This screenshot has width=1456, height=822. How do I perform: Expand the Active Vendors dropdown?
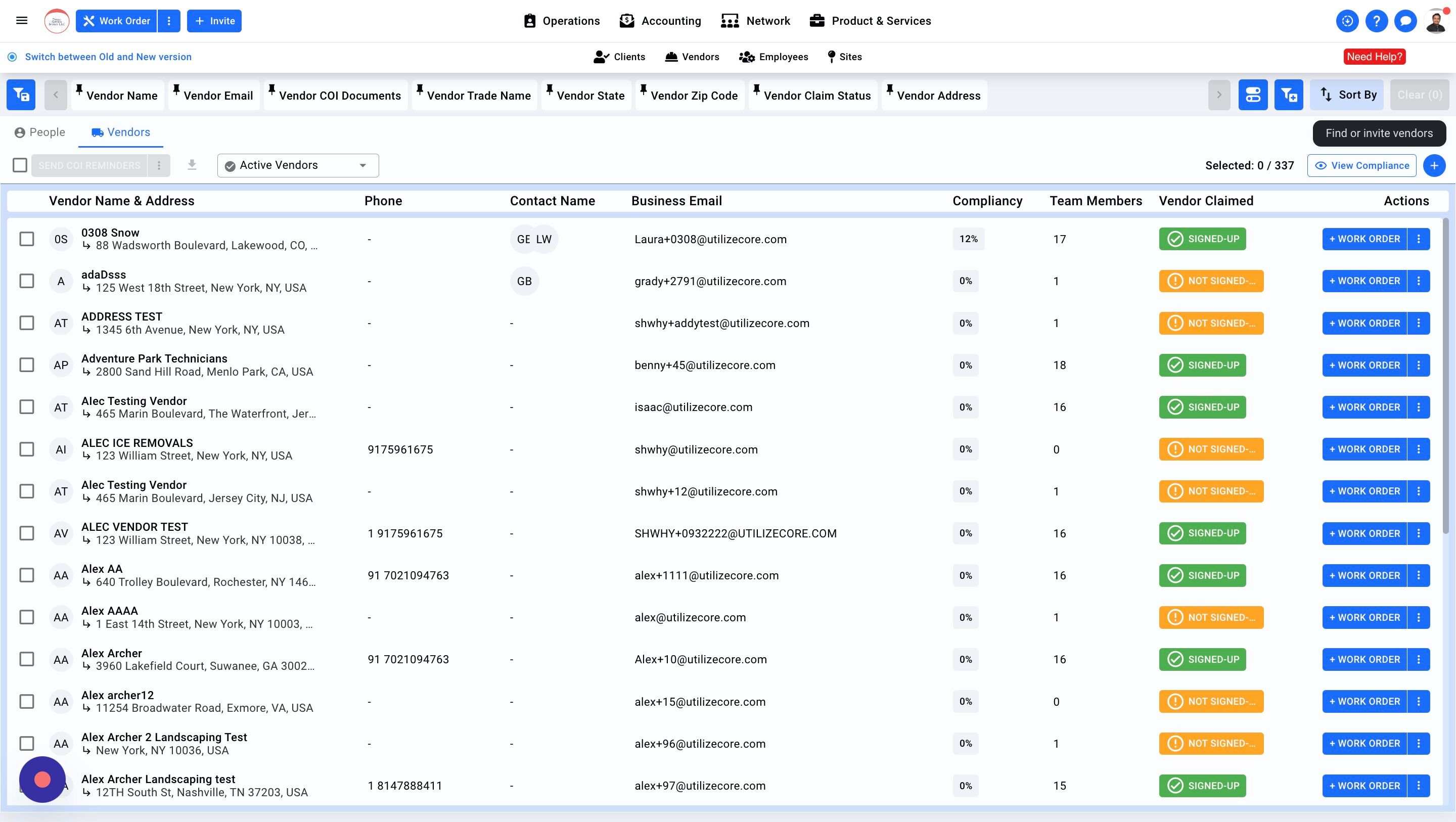click(298, 165)
